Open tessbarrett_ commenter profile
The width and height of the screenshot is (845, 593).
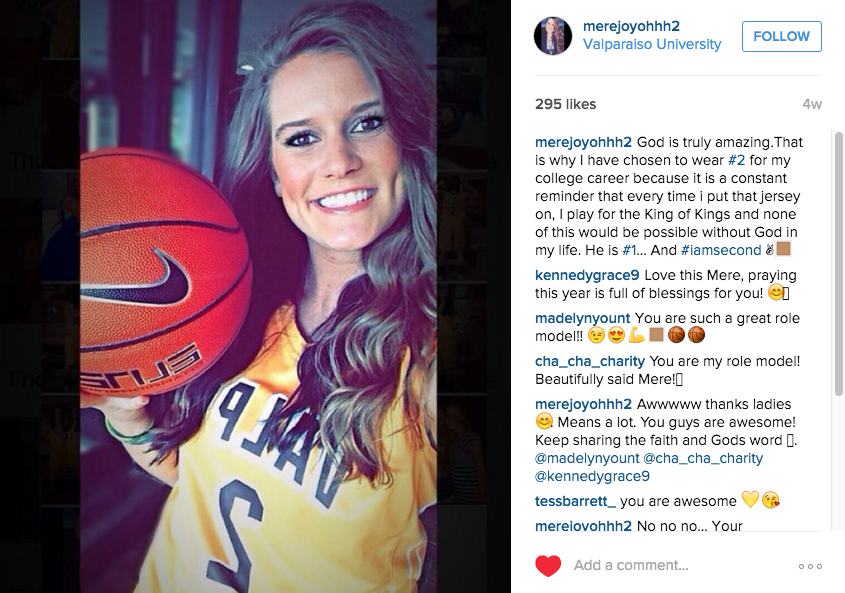[x=575, y=501]
